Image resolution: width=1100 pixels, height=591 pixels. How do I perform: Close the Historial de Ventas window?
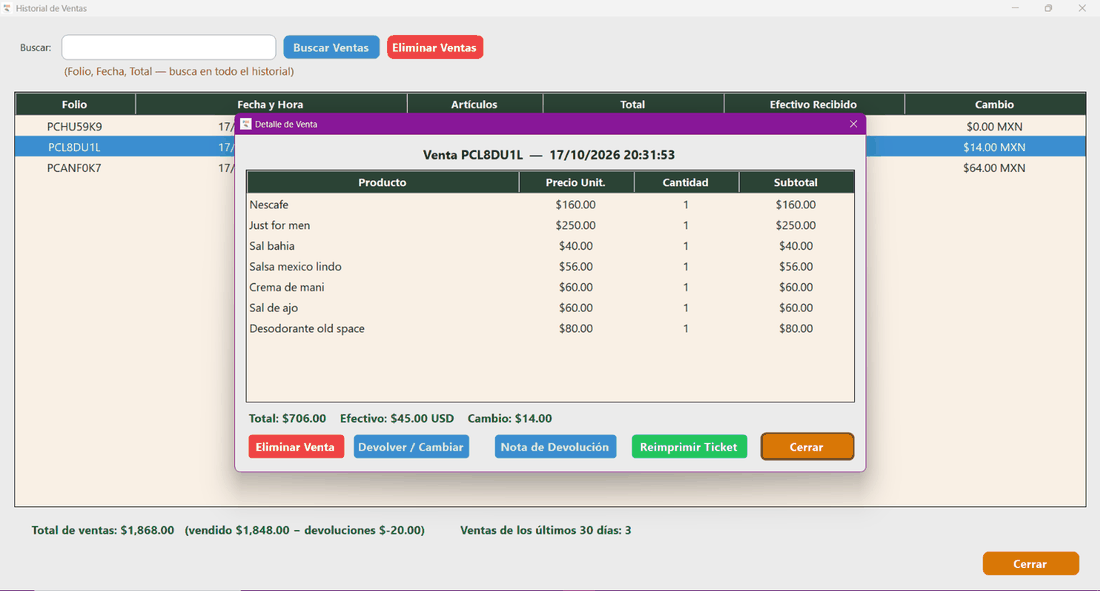[1082, 8]
